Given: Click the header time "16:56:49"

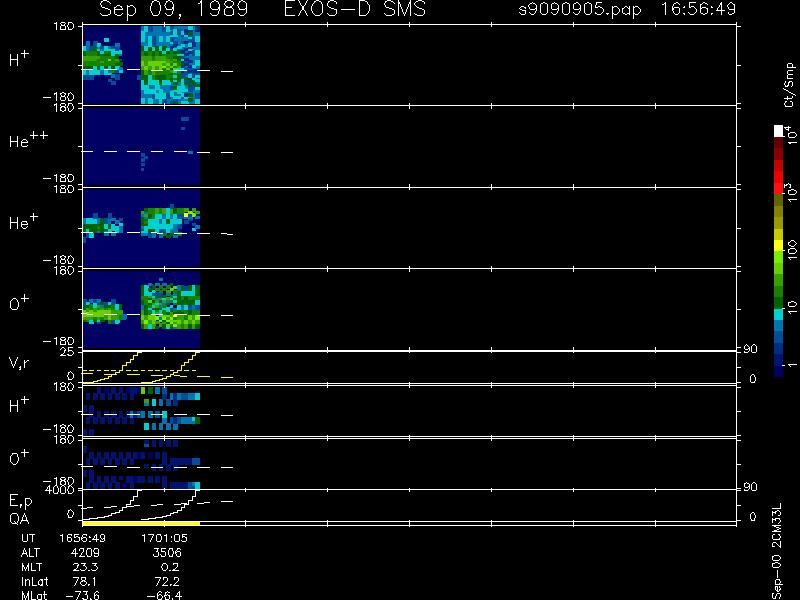Looking at the screenshot, I should [x=698, y=9].
